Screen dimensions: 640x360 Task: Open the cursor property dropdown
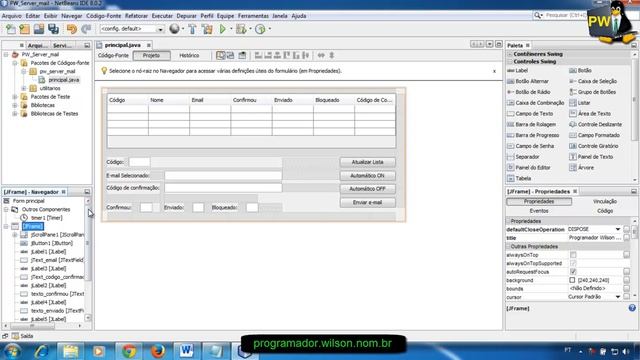click(x=618, y=297)
